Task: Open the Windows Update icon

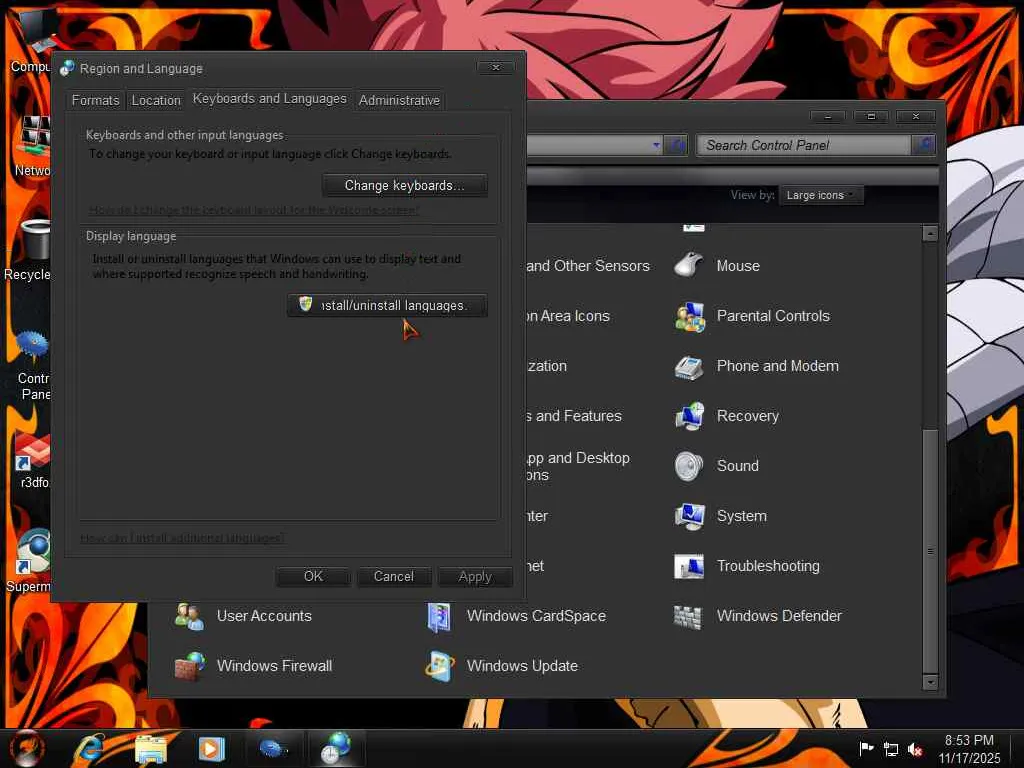Action: [440, 666]
